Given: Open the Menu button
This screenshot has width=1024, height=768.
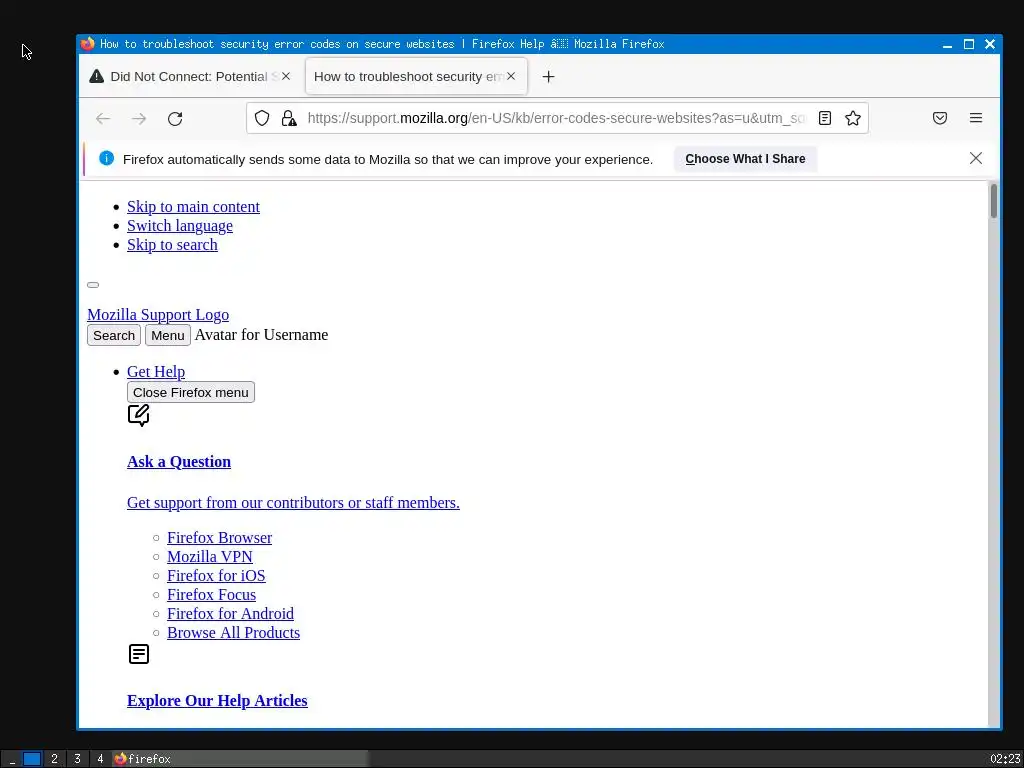Looking at the screenshot, I should click(168, 335).
